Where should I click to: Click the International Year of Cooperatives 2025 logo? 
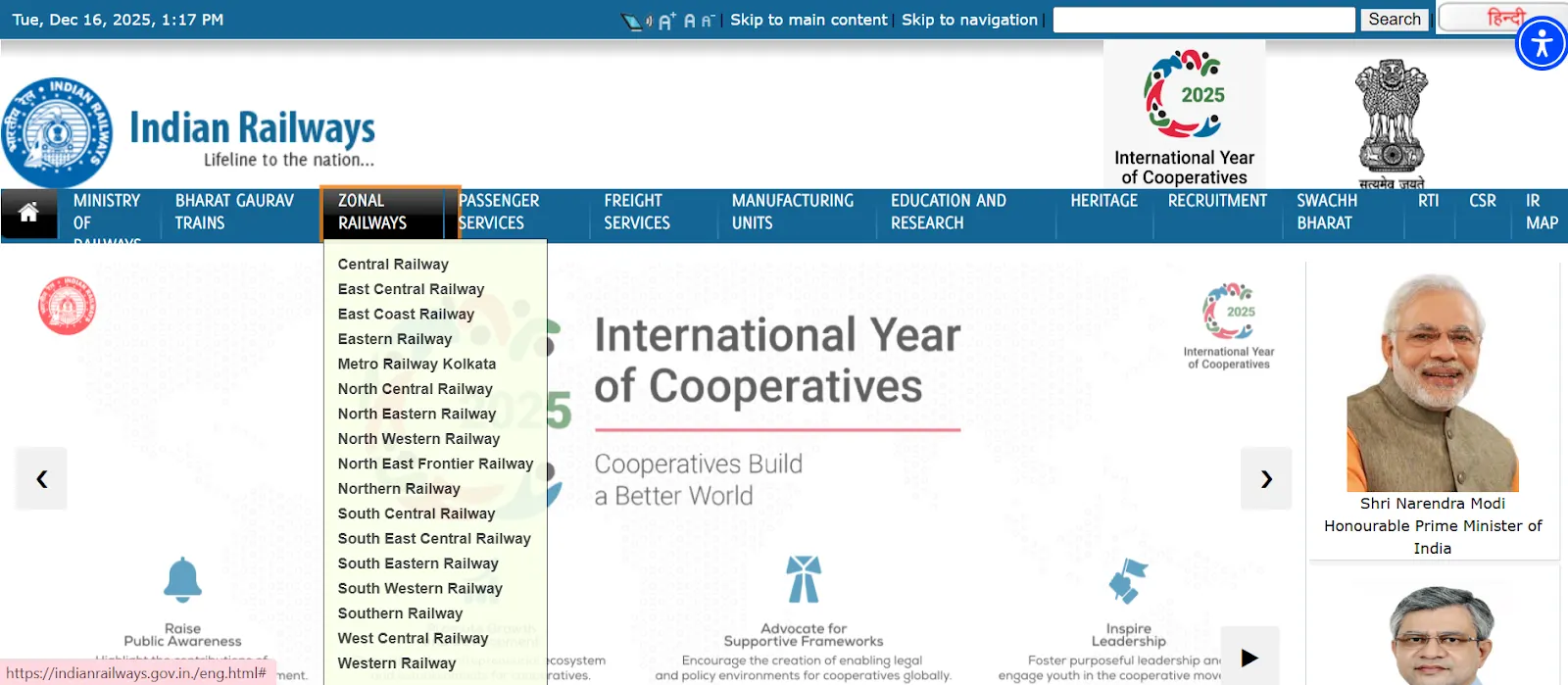[1184, 116]
